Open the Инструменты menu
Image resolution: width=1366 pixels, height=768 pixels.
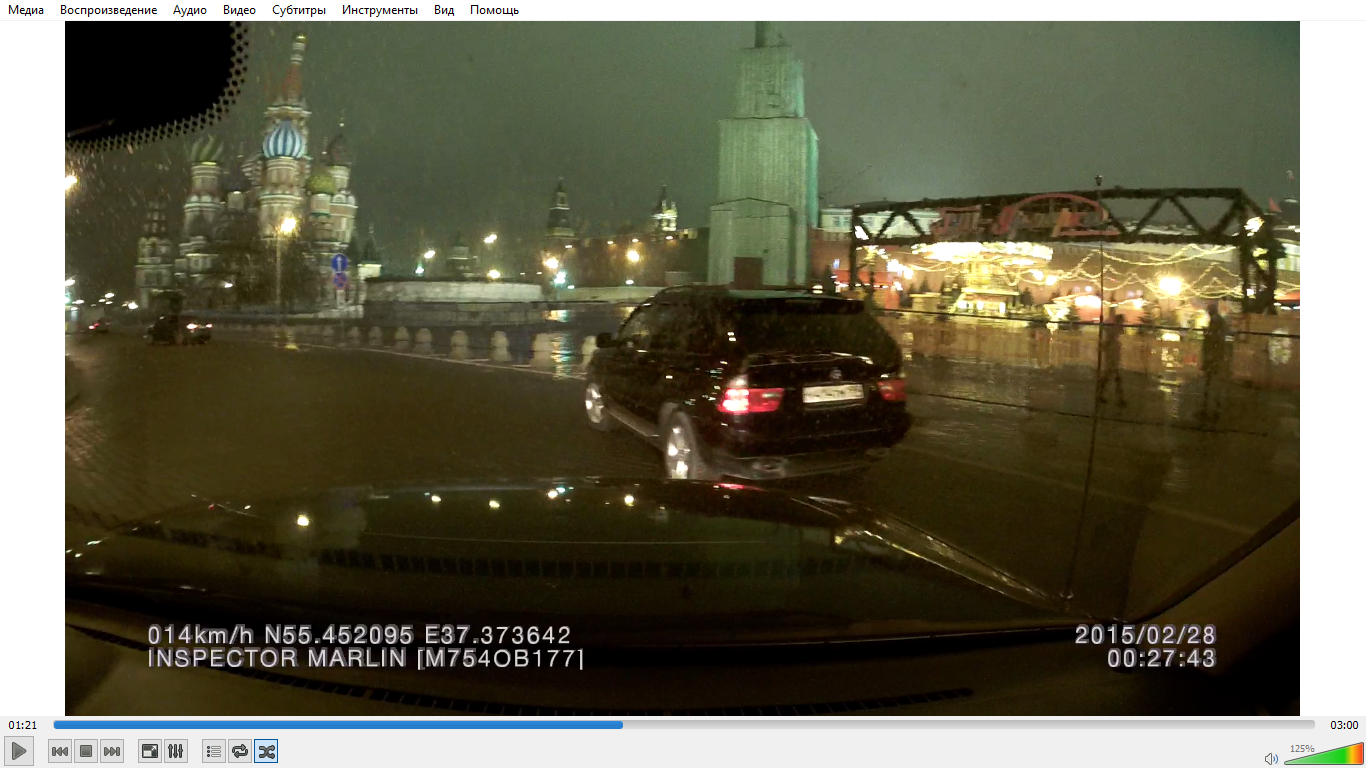pyautogui.click(x=380, y=10)
